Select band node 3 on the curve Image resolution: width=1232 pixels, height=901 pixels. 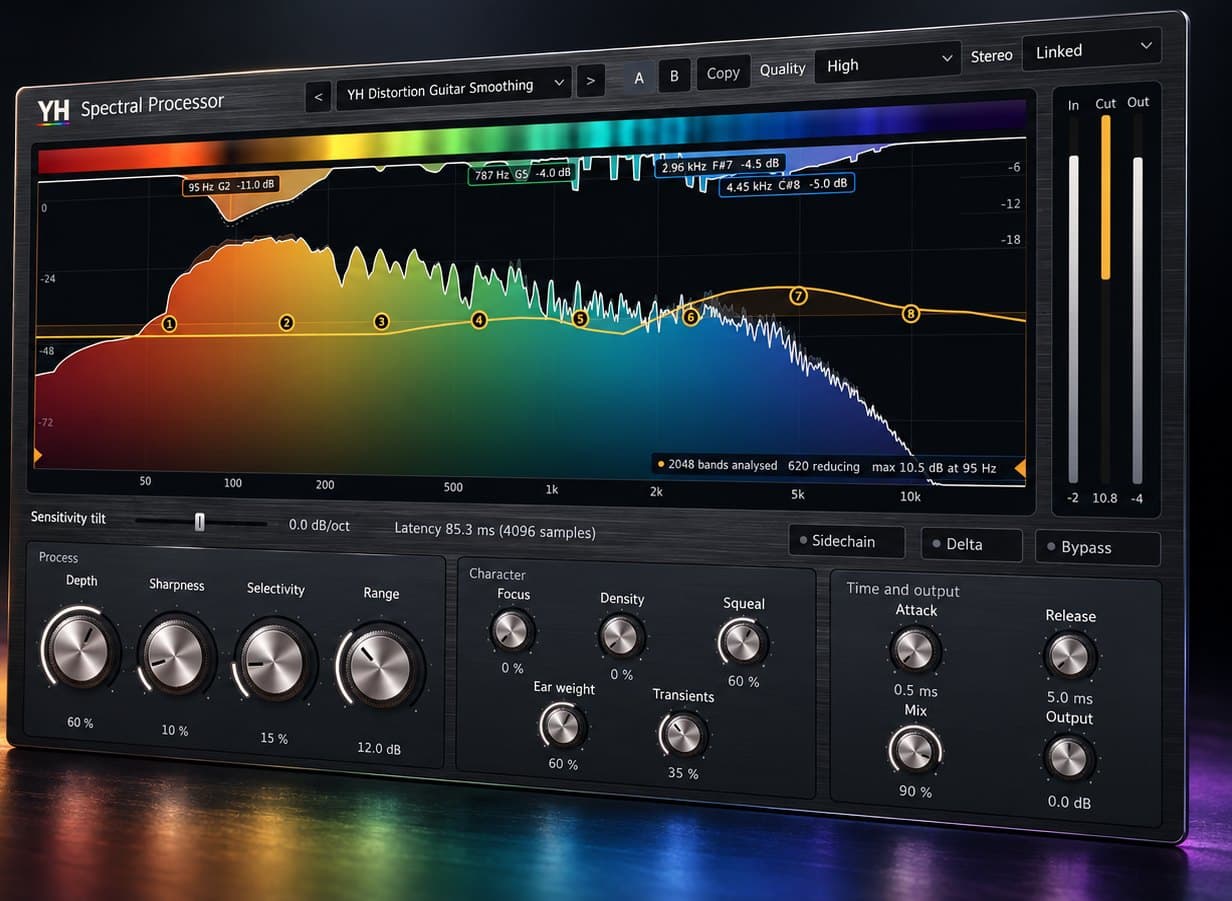pyautogui.click(x=381, y=322)
